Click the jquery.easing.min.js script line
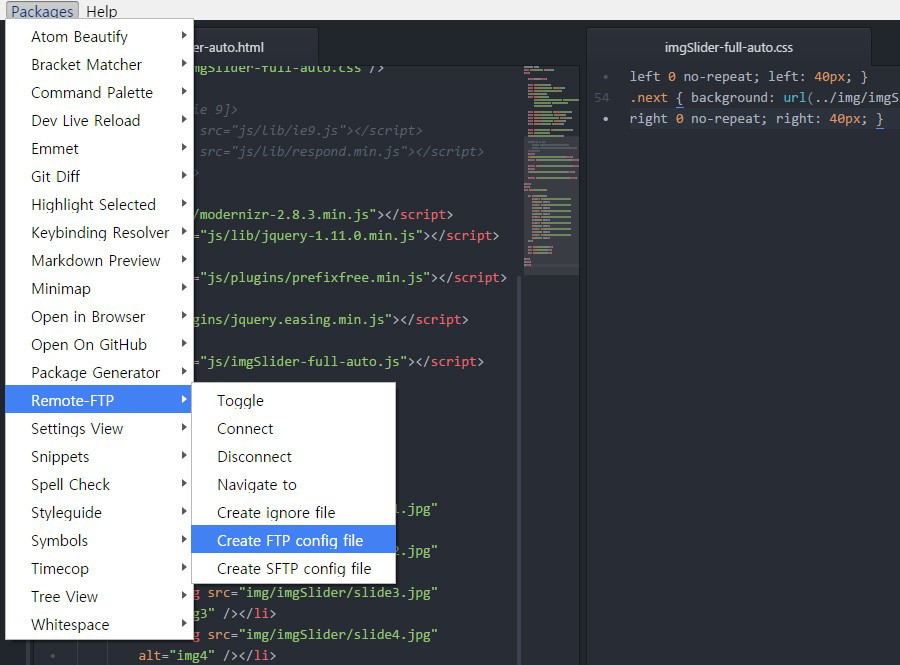 (x=331, y=320)
